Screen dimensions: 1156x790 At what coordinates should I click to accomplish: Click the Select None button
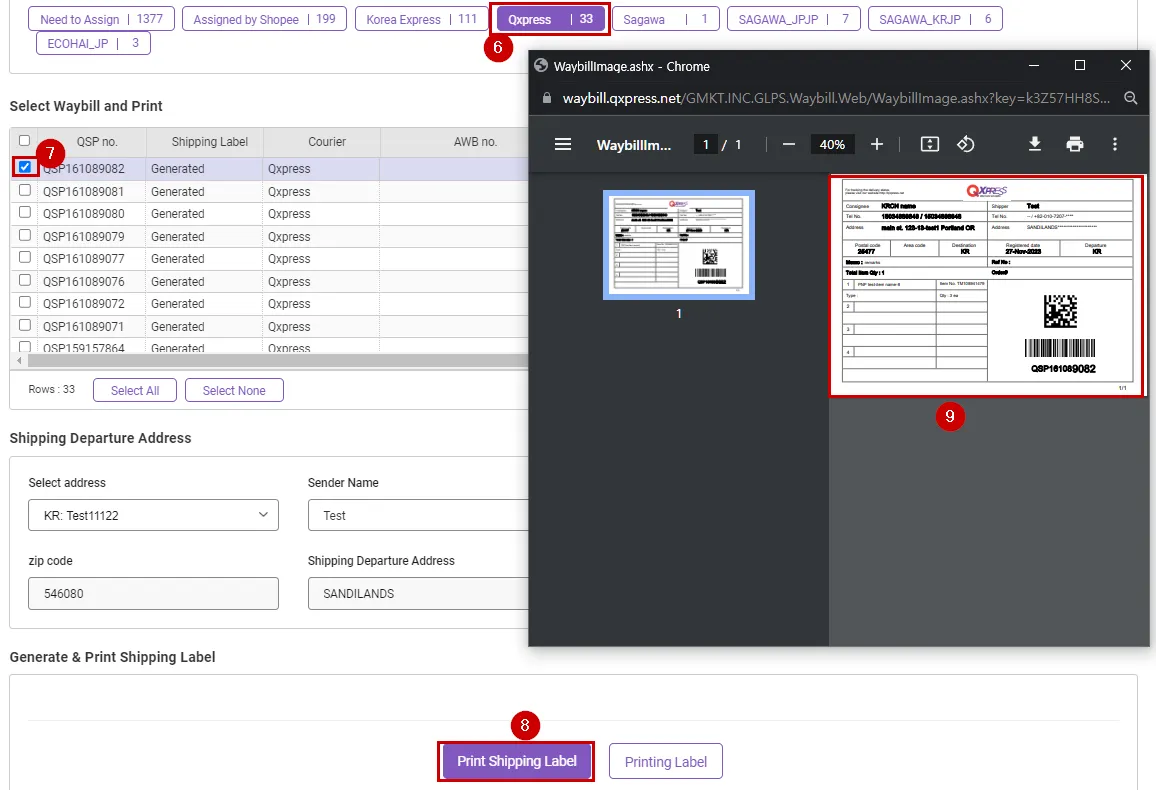[234, 390]
